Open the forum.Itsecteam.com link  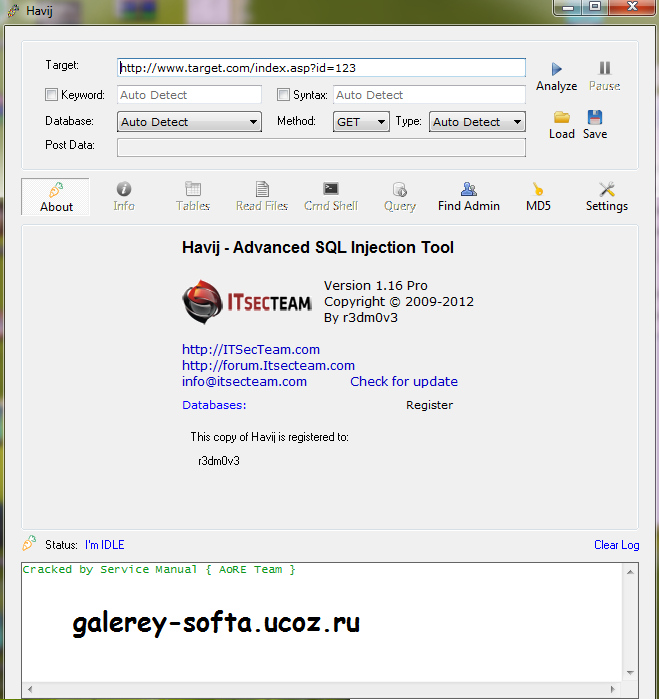pos(268,365)
